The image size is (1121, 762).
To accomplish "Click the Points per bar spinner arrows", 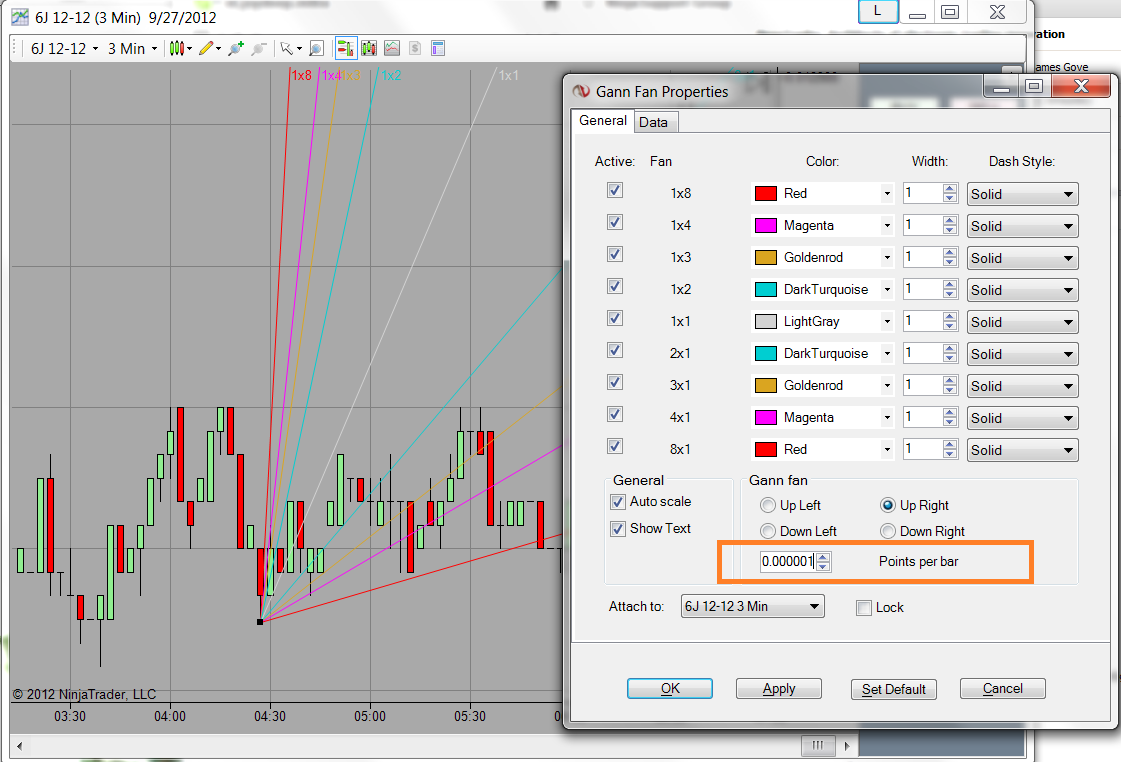I will [x=823, y=562].
